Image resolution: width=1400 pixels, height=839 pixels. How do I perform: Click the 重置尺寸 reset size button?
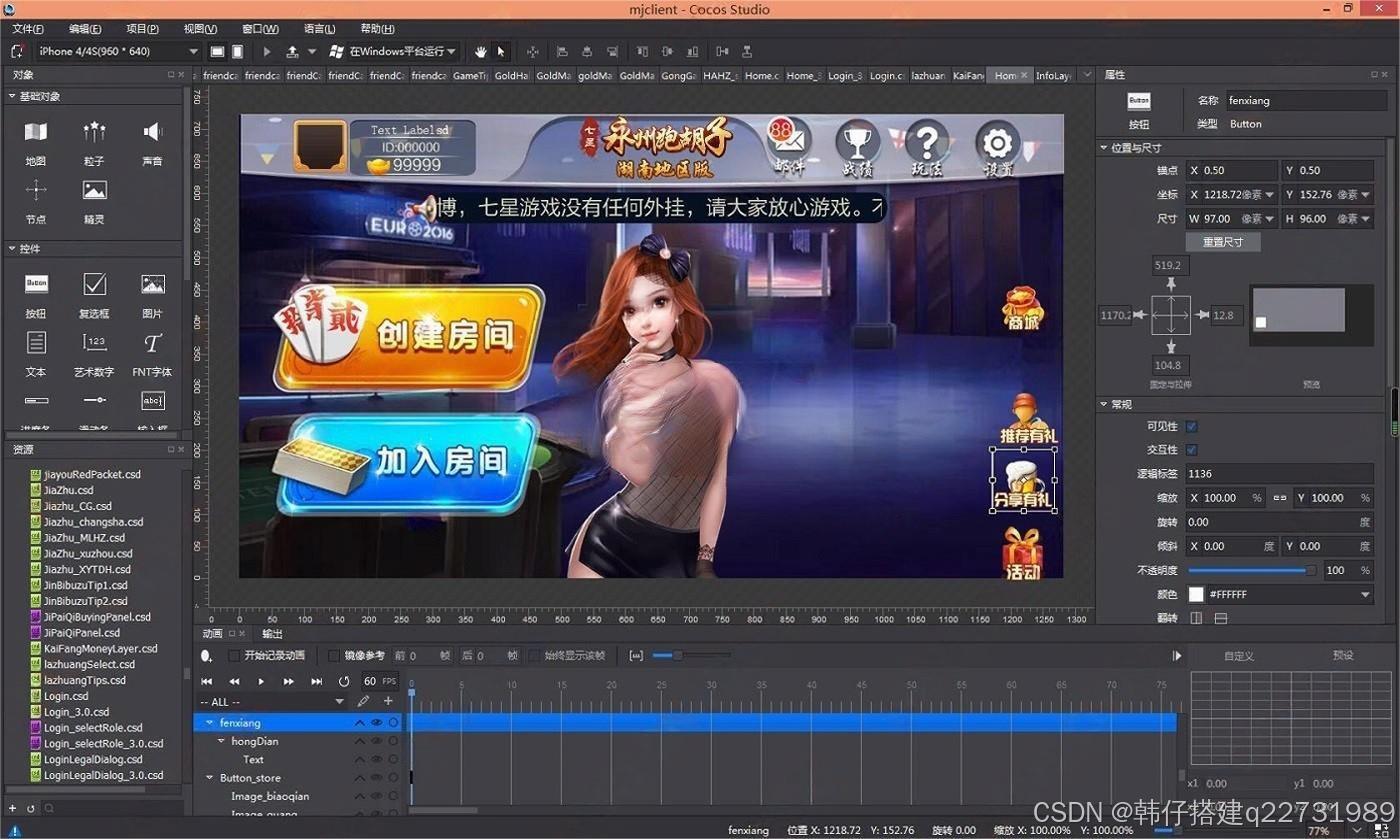tap(1223, 242)
